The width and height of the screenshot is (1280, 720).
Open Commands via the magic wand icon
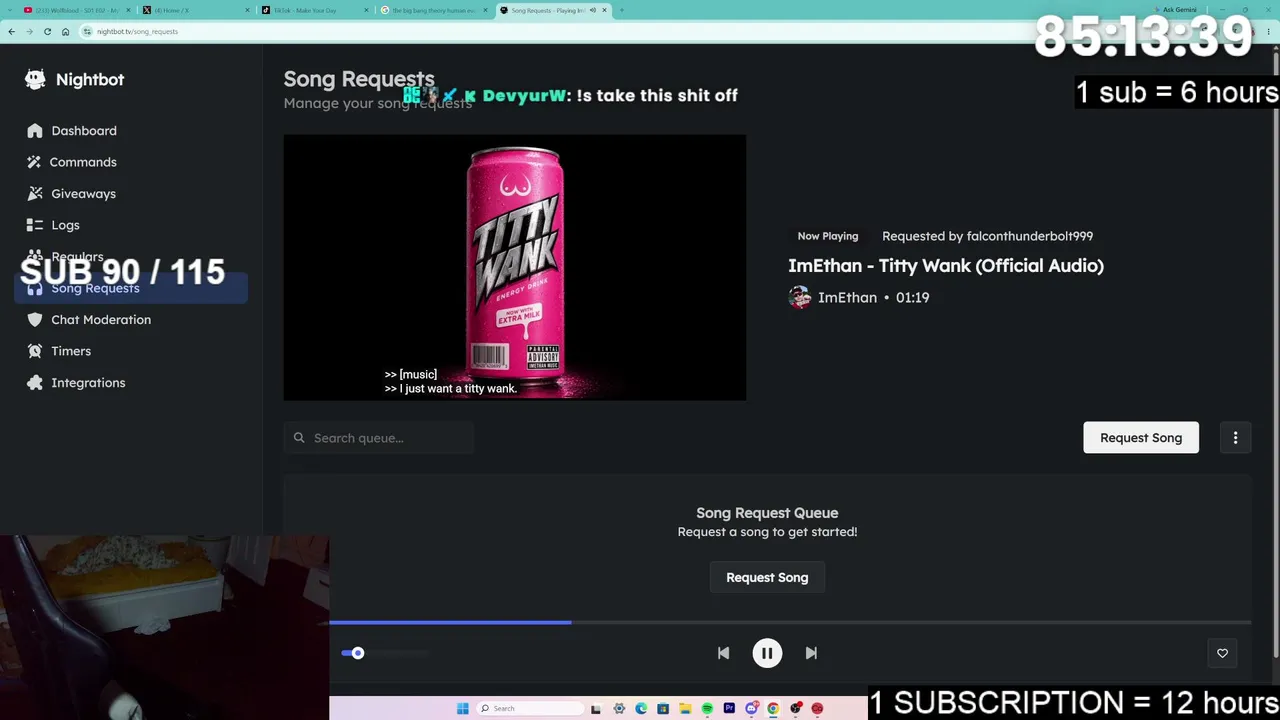35,162
